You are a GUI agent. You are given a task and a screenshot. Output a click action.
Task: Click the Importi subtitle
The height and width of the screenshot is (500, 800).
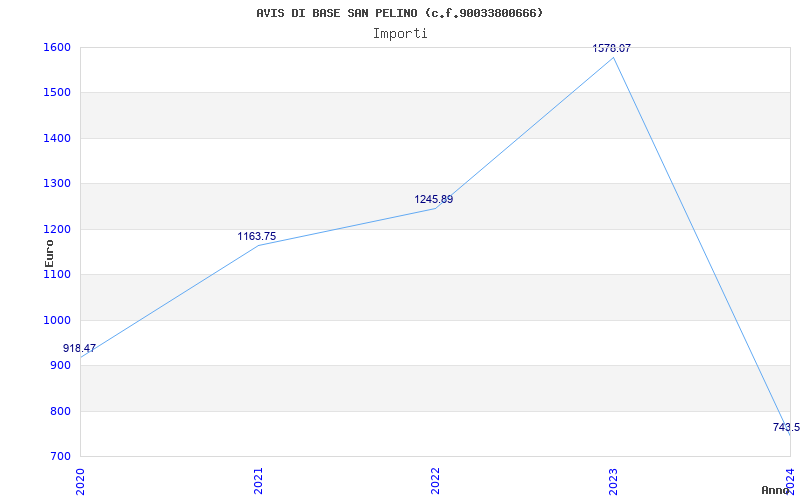coord(400,34)
